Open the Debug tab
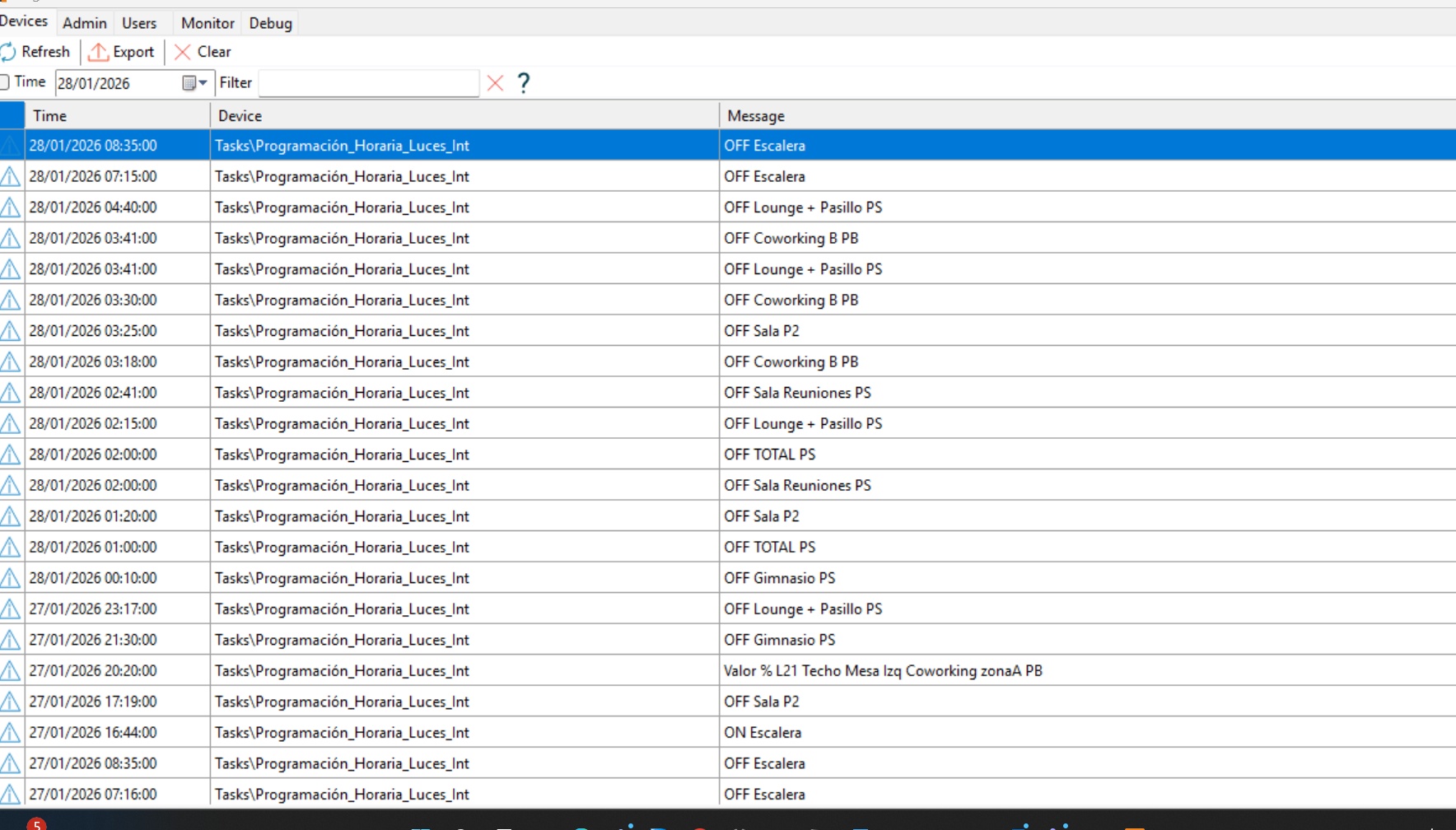 271,23
